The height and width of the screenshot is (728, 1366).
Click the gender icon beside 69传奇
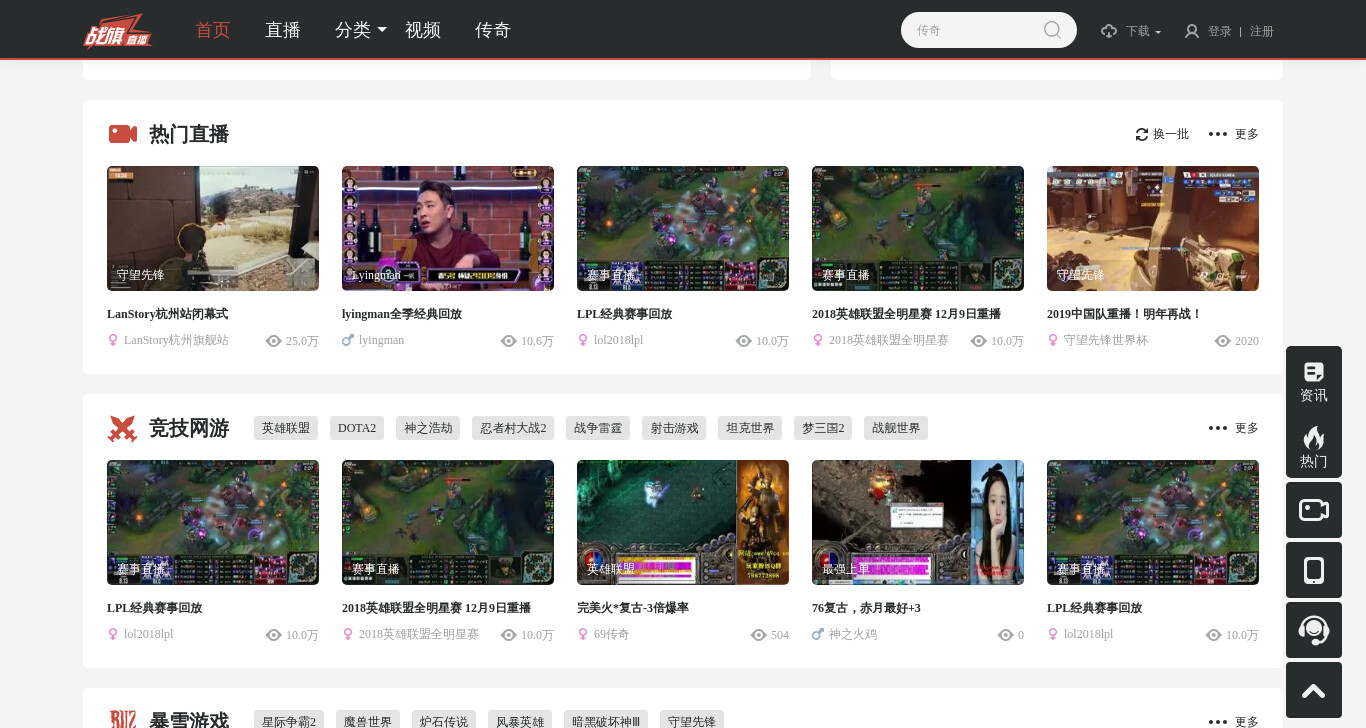[583, 634]
